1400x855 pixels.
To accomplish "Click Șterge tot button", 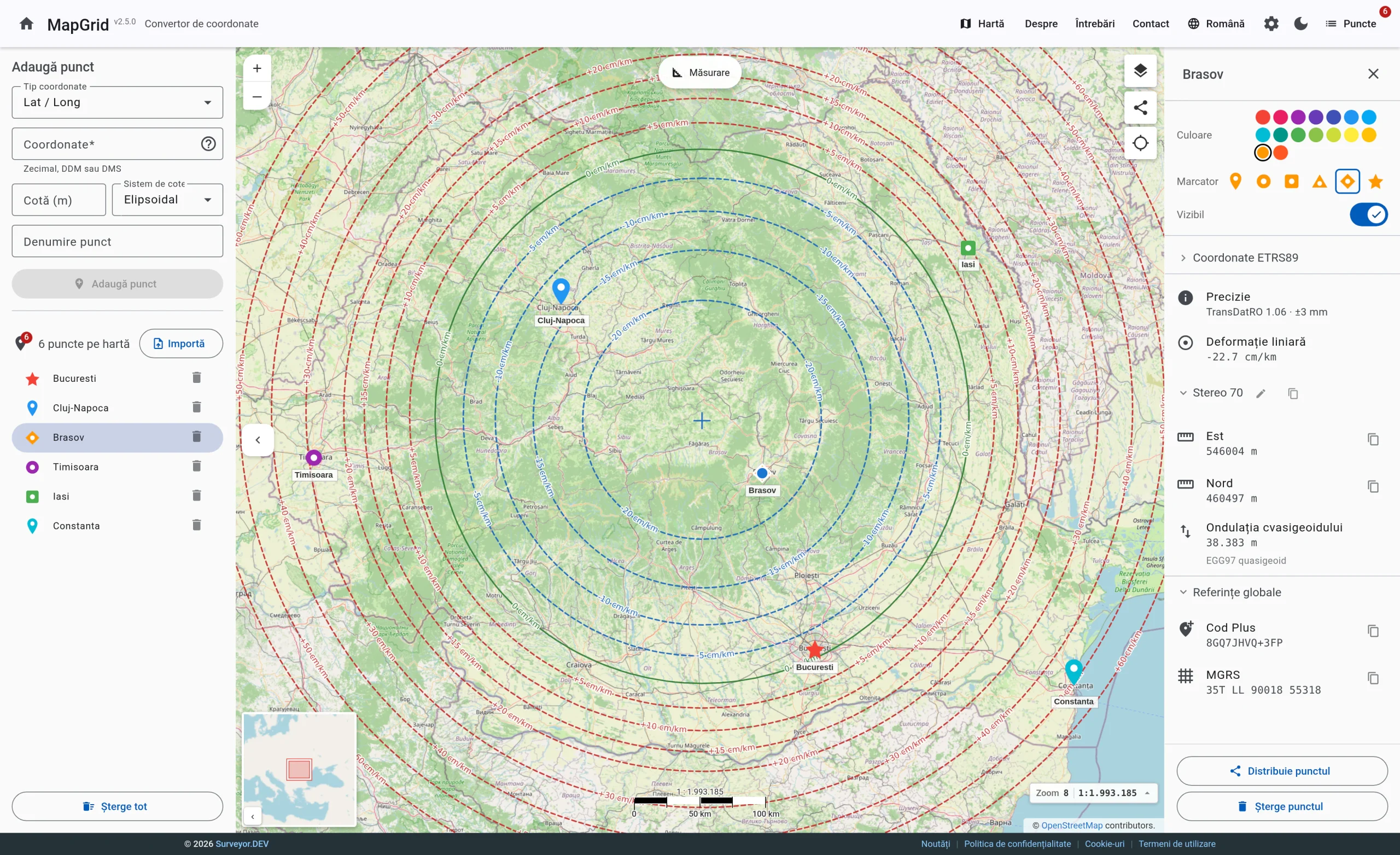I will coord(117,806).
